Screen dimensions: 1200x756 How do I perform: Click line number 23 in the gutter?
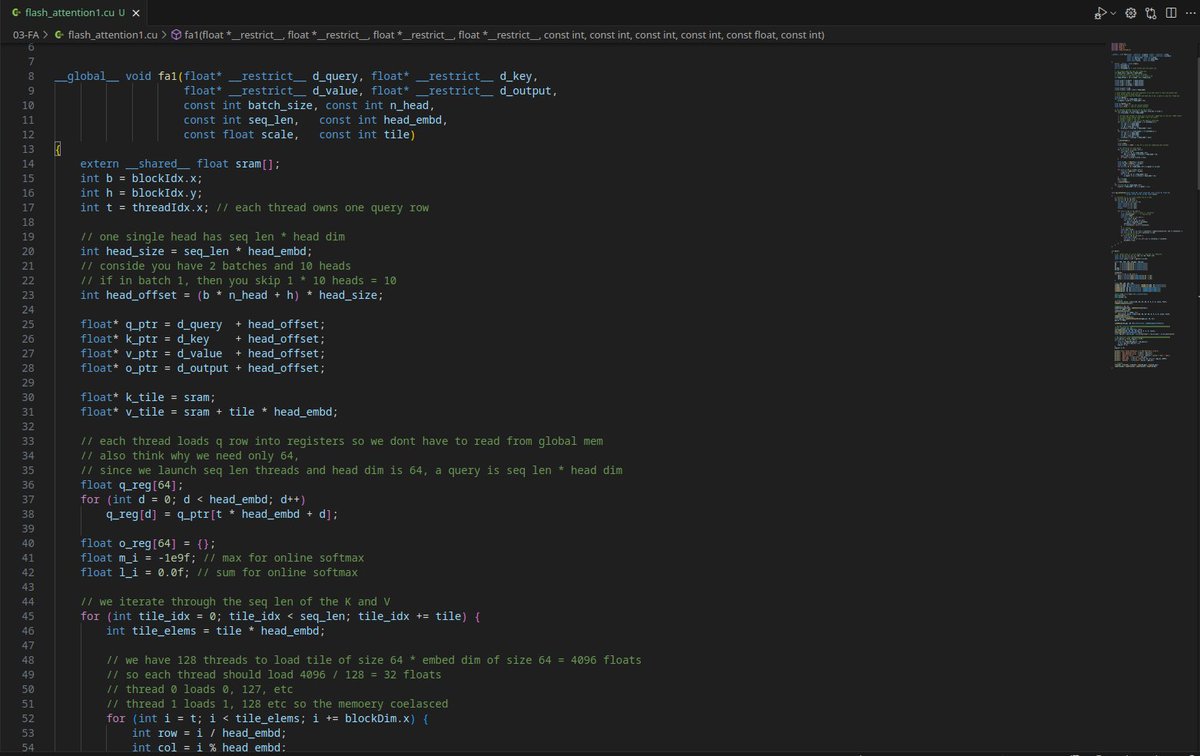pyautogui.click(x=28, y=295)
